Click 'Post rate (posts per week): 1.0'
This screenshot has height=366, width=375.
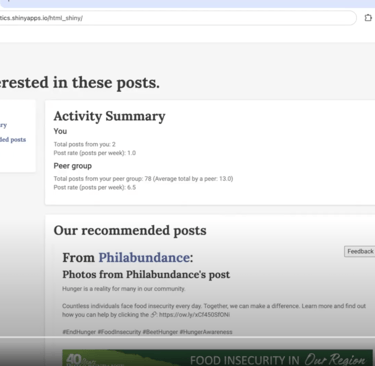click(95, 153)
